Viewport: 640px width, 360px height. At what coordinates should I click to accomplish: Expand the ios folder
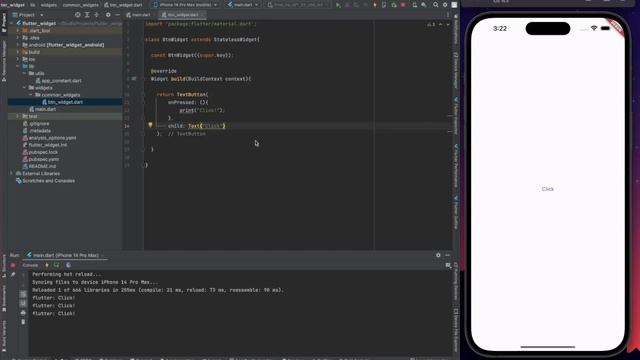(x=18, y=59)
